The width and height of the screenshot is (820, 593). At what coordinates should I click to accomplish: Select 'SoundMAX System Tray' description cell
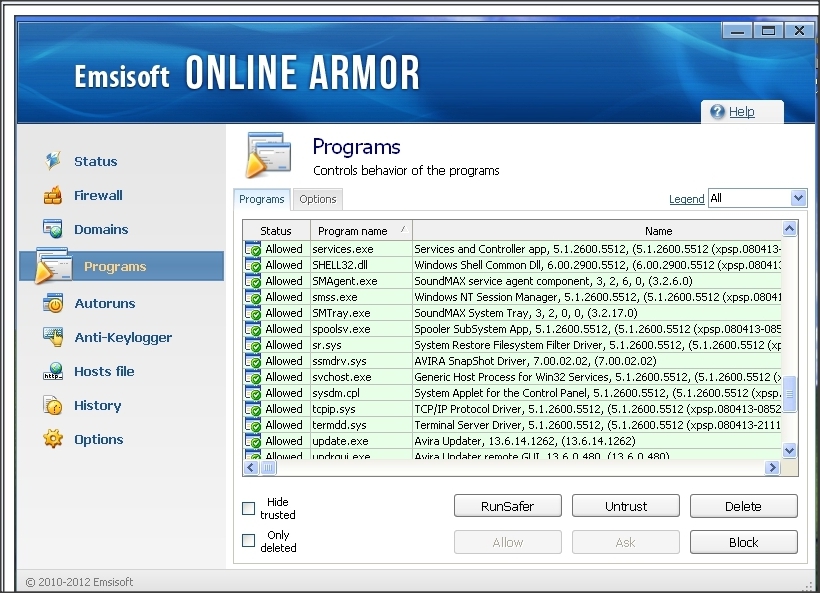[597, 313]
